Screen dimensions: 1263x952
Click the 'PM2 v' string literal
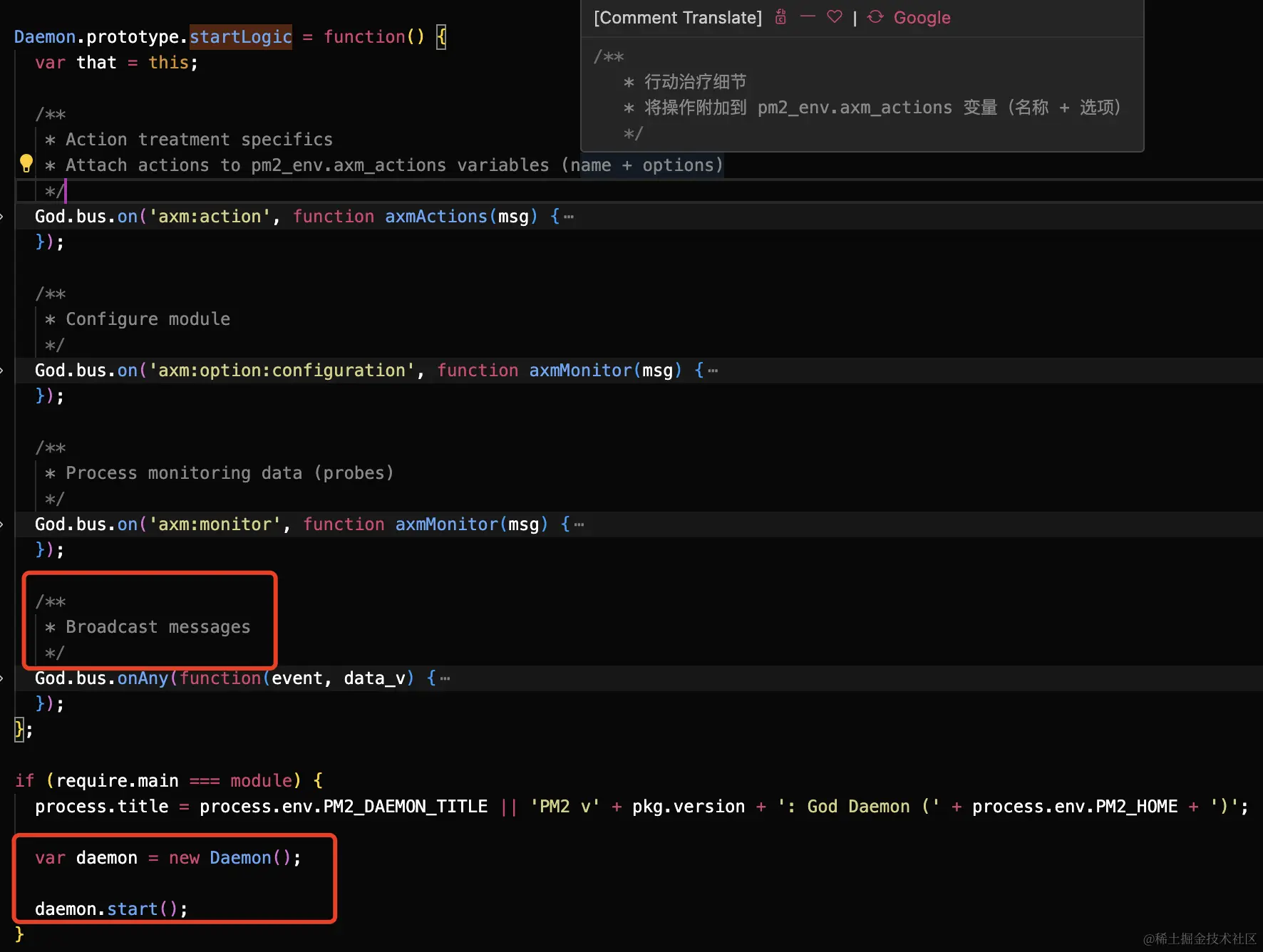point(565,807)
